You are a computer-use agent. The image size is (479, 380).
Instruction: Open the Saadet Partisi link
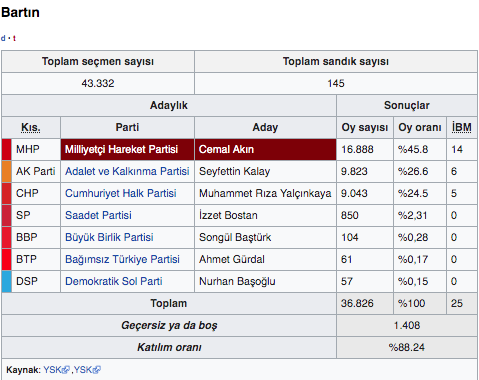pyautogui.click(x=98, y=215)
